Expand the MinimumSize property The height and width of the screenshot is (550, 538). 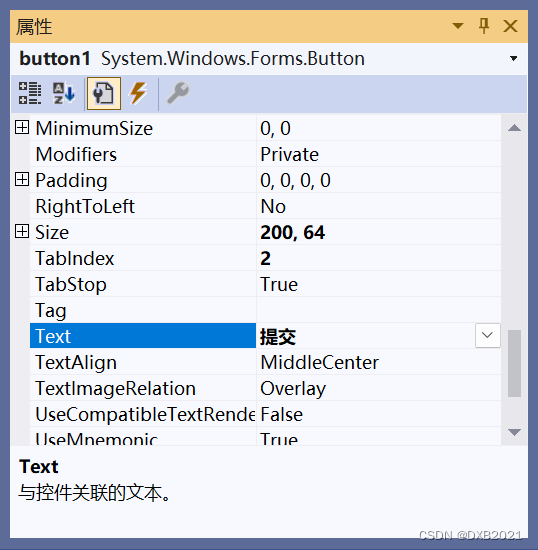[22, 127]
